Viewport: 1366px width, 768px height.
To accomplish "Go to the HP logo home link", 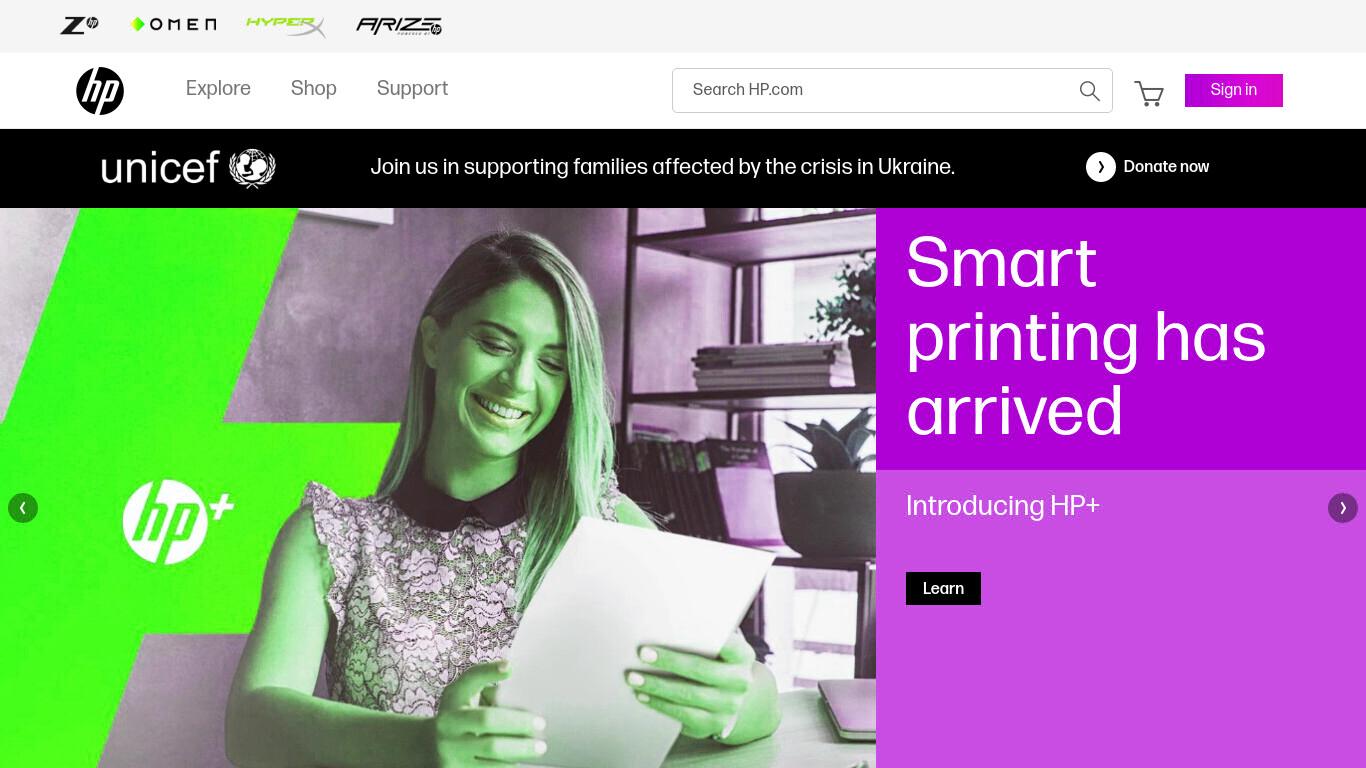I will pos(100,91).
